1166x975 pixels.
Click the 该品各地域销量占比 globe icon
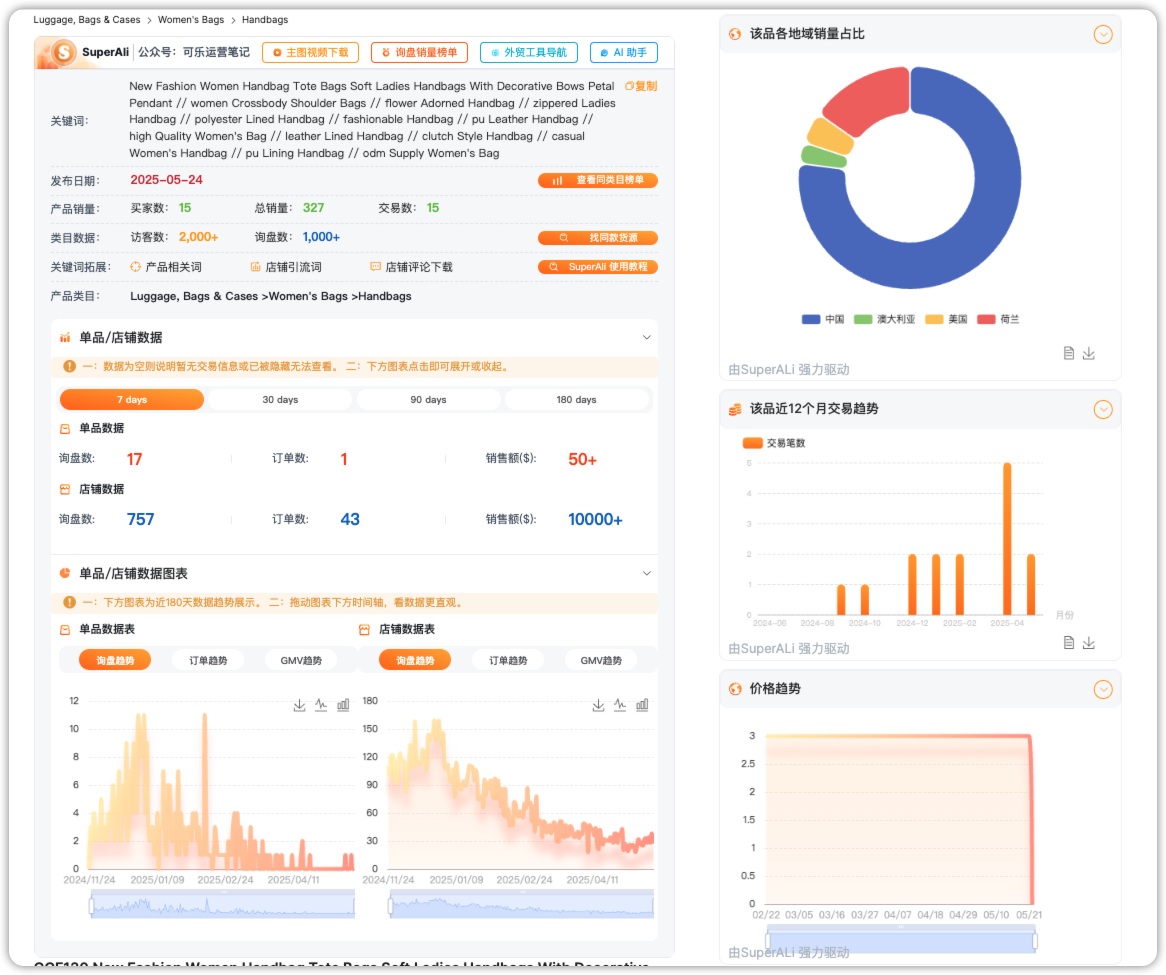[735, 34]
